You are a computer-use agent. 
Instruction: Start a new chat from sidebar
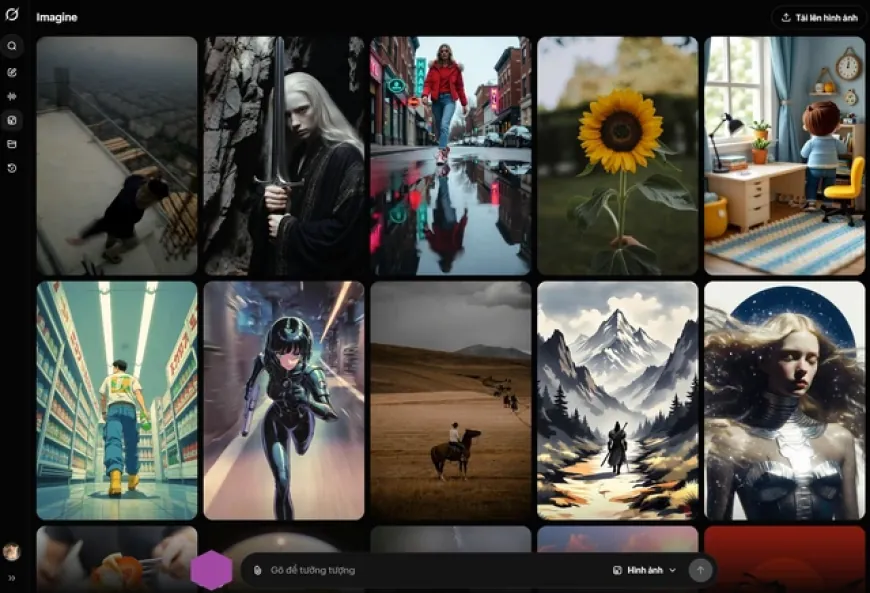12,72
